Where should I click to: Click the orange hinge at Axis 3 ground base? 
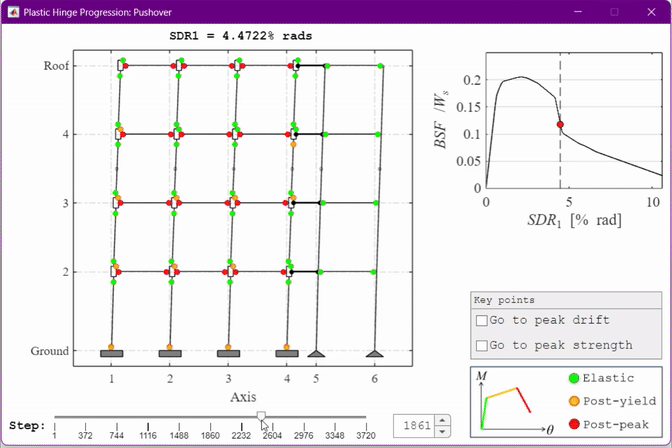[x=228, y=347]
